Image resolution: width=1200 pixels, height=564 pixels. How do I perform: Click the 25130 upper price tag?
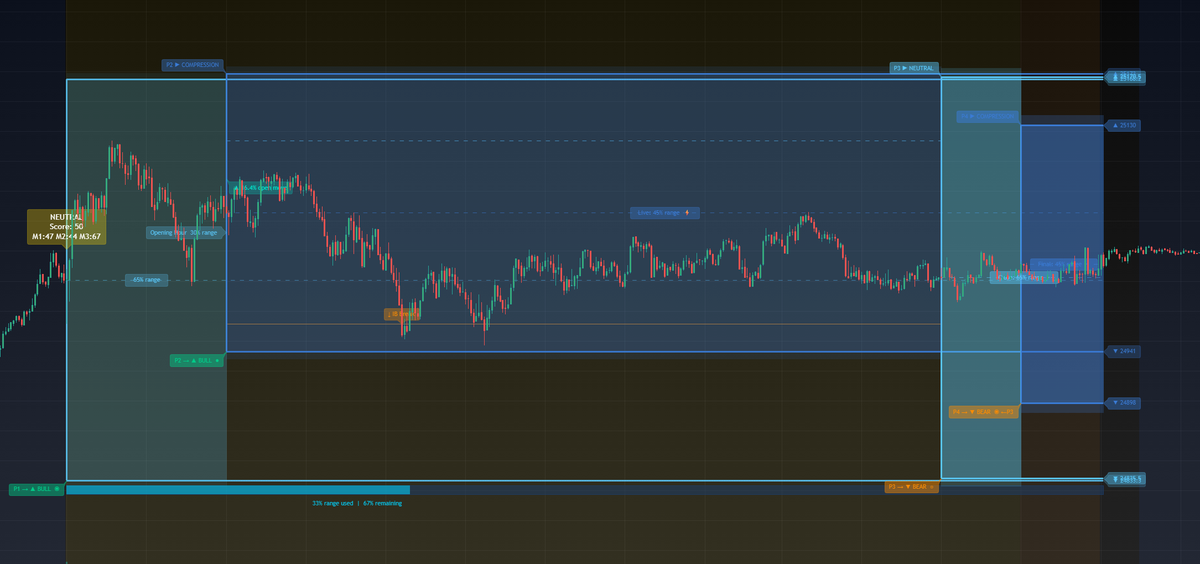tap(1123, 125)
